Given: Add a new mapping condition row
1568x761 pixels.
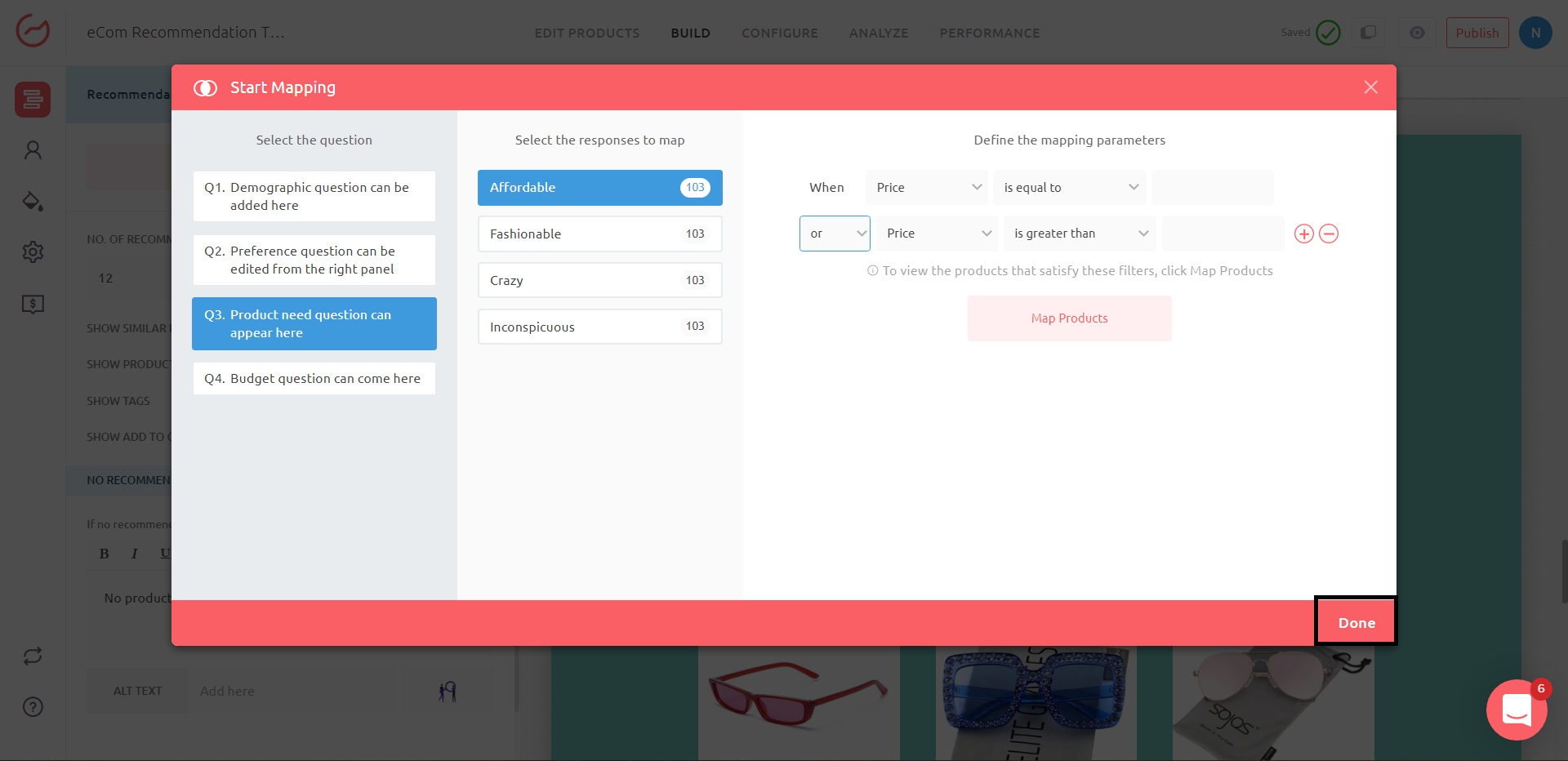Looking at the screenshot, I should click(1304, 234).
